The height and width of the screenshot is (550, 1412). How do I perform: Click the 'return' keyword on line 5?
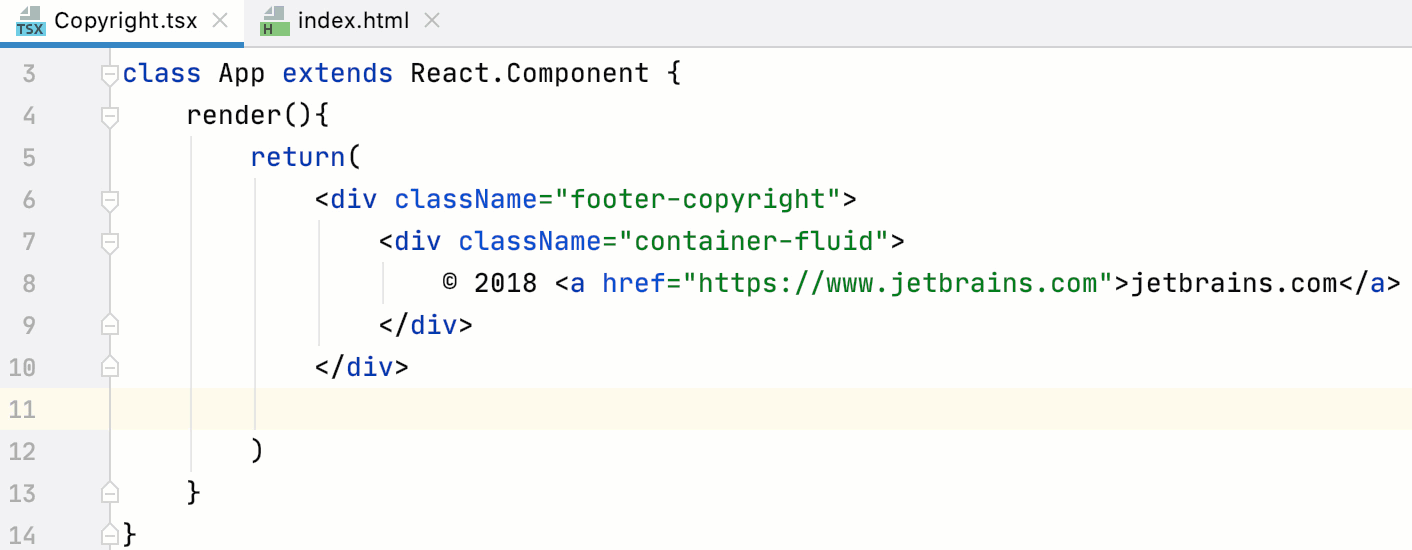pos(298,158)
